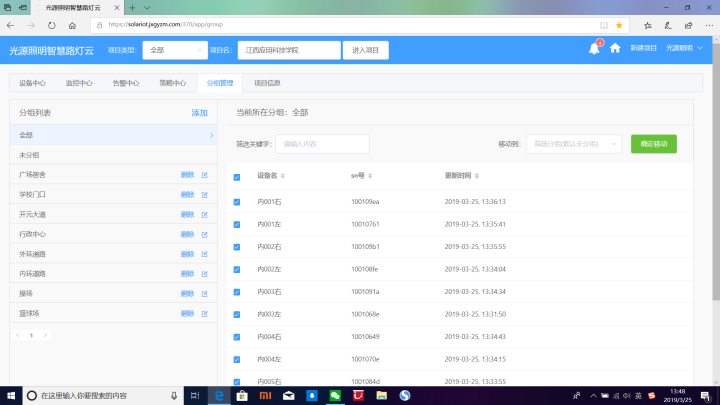Open the 项目类型 dropdown showing 全部
Image resolution: width=720 pixels, height=405 pixels.
[x=175, y=50]
